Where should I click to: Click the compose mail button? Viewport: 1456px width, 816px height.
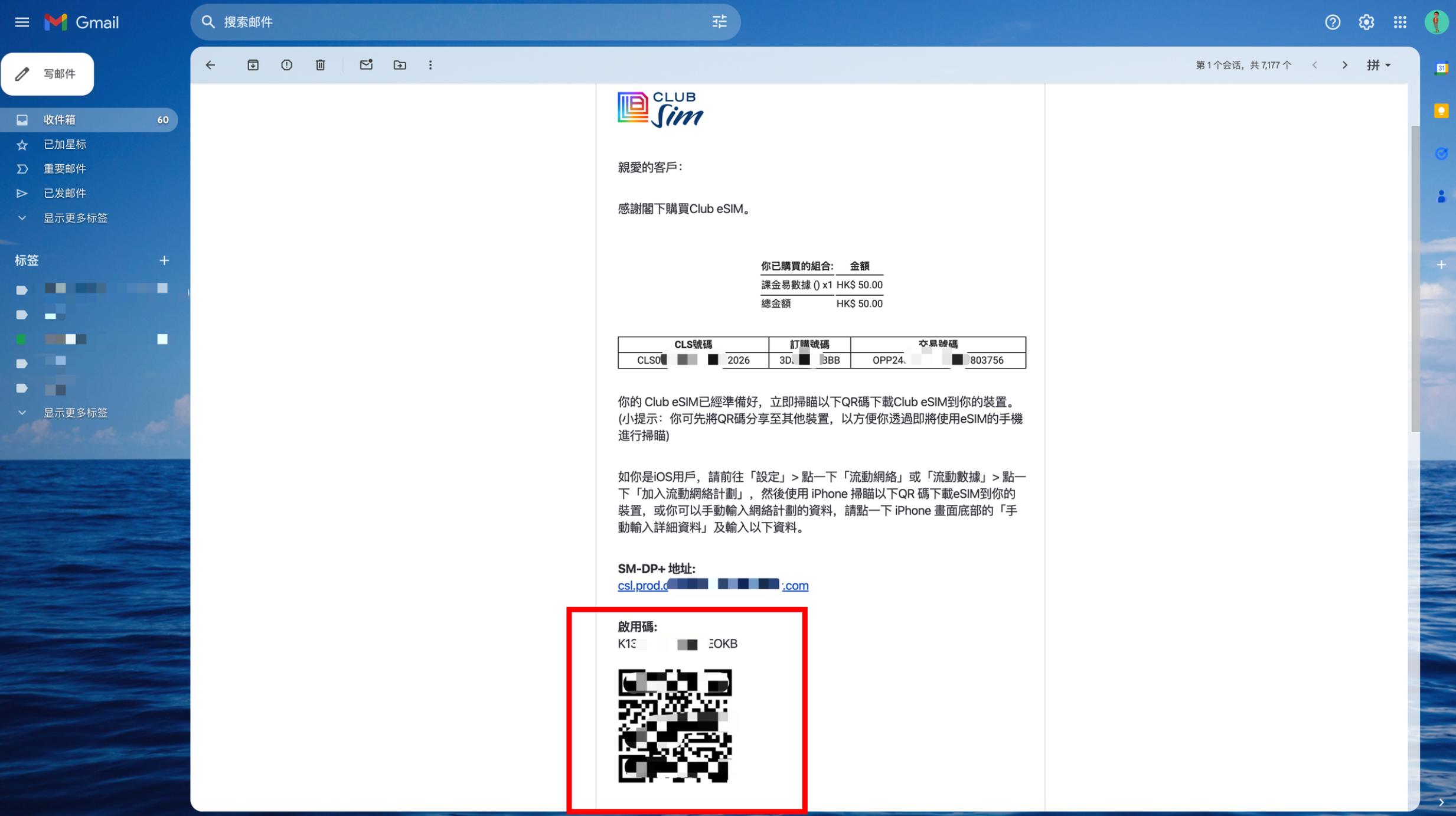pos(48,74)
